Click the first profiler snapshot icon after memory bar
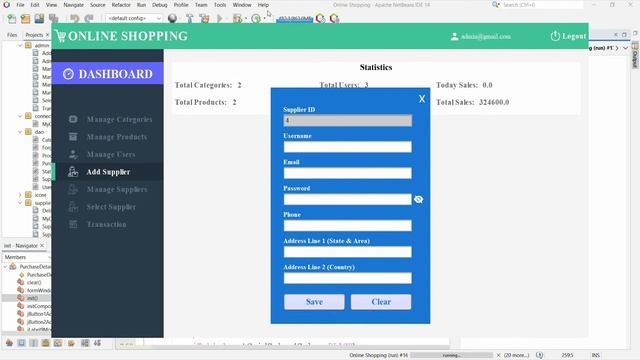The height and width of the screenshot is (360, 640). (320, 18)
